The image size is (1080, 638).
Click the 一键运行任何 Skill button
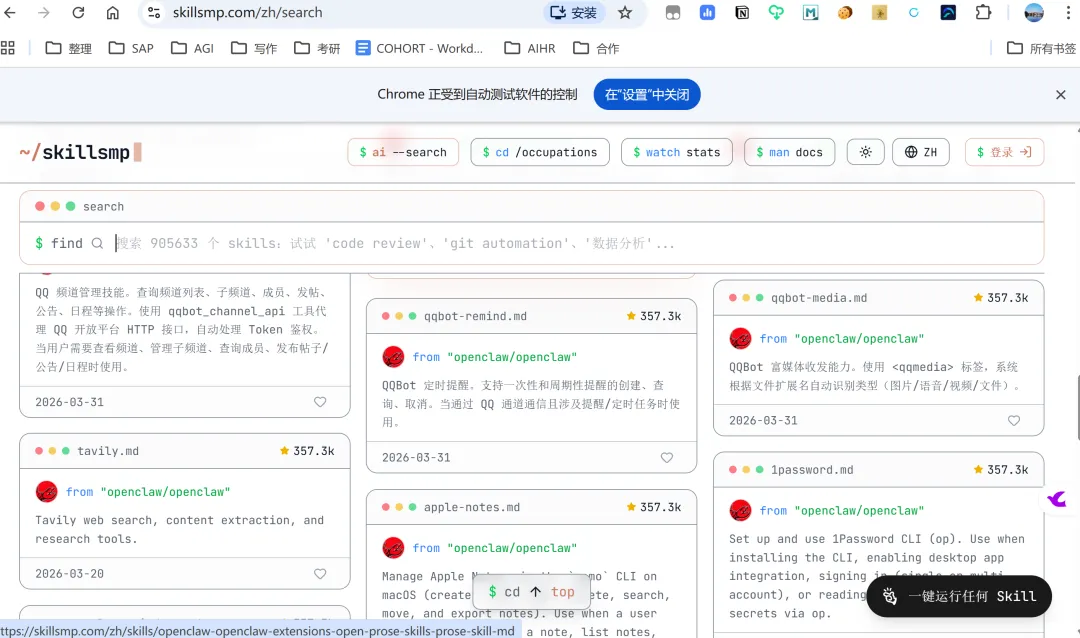click(959, 596)
